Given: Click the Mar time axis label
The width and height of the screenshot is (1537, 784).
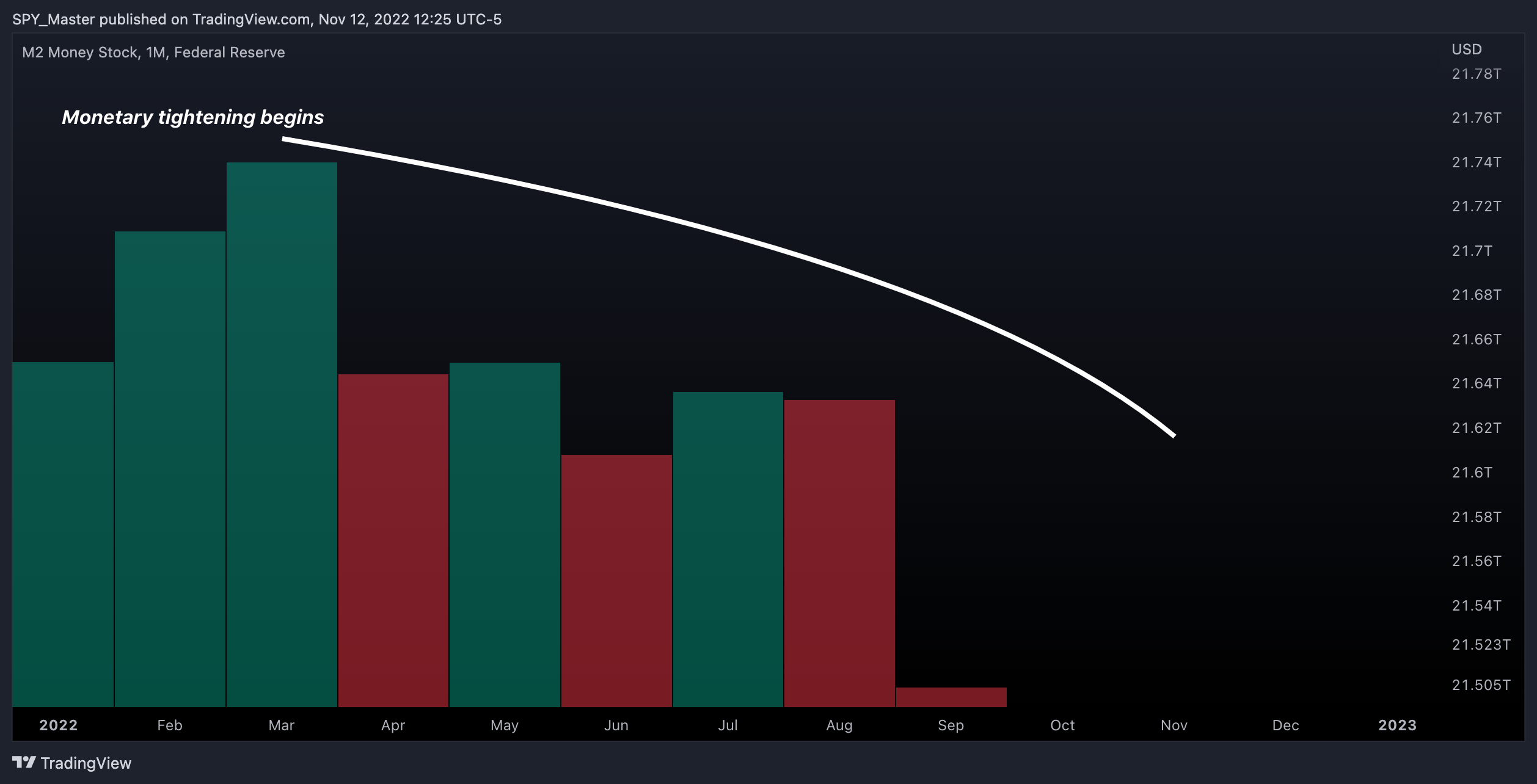Looking at the screenshot, I should tap(282, 725).
